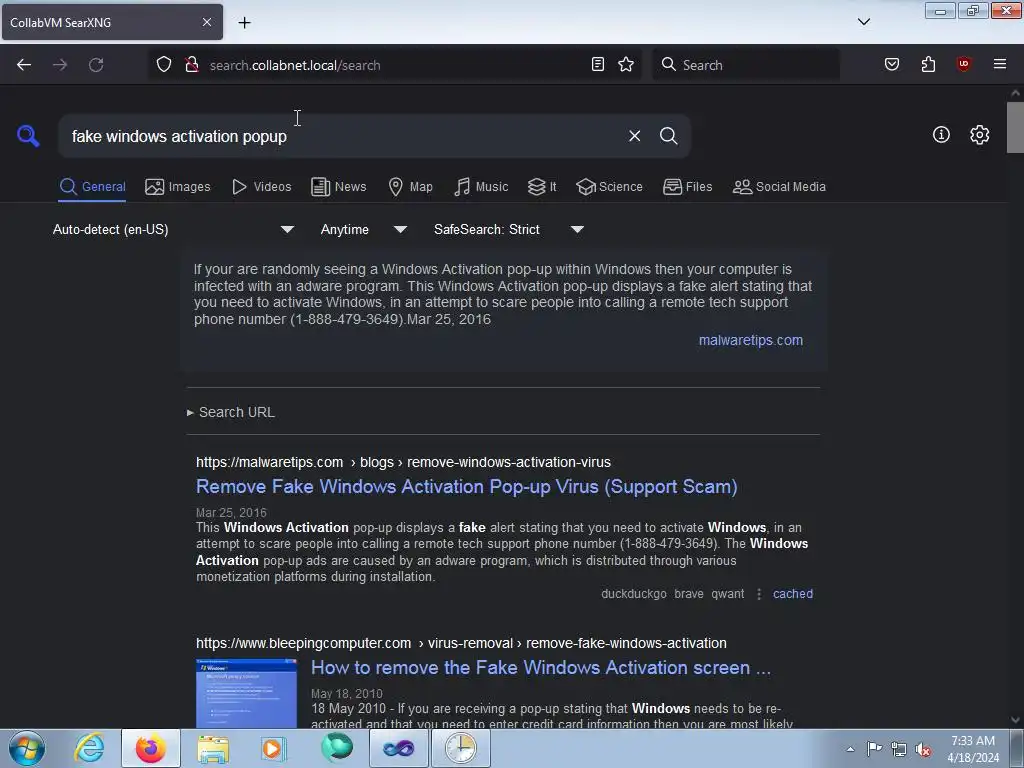Expand the Search URL disclosure
Image resolution: width=1024 pixels, height=768 pixels.
click(231, 412)
